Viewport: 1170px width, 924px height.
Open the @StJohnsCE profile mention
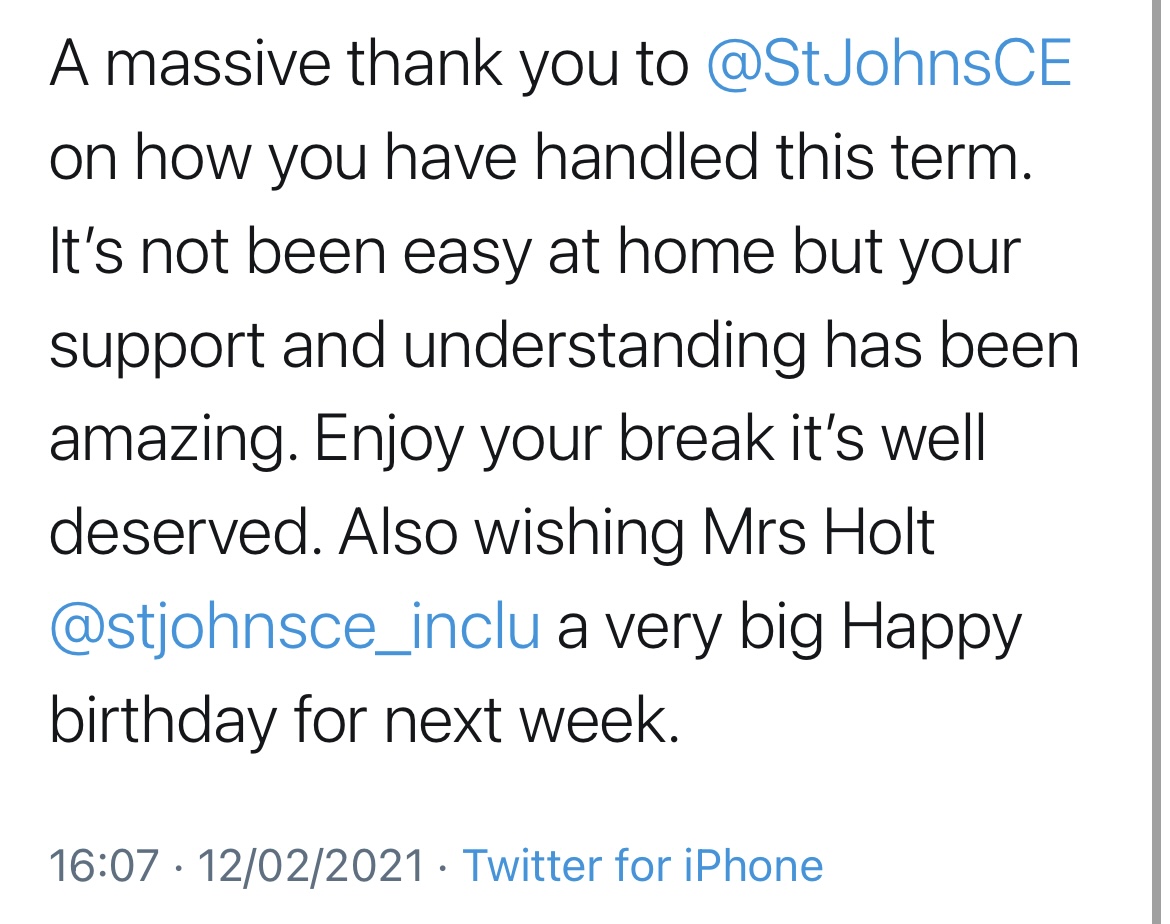click(x=889, y=64)
